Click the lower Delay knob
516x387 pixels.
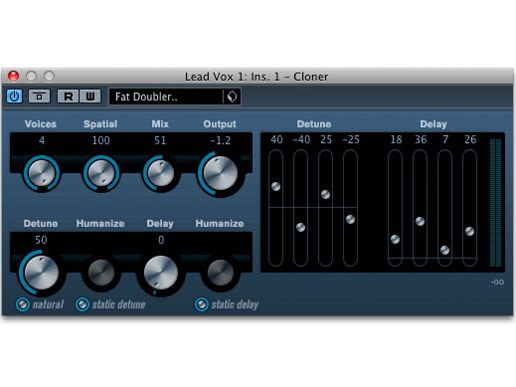click(x=161, y=273)
